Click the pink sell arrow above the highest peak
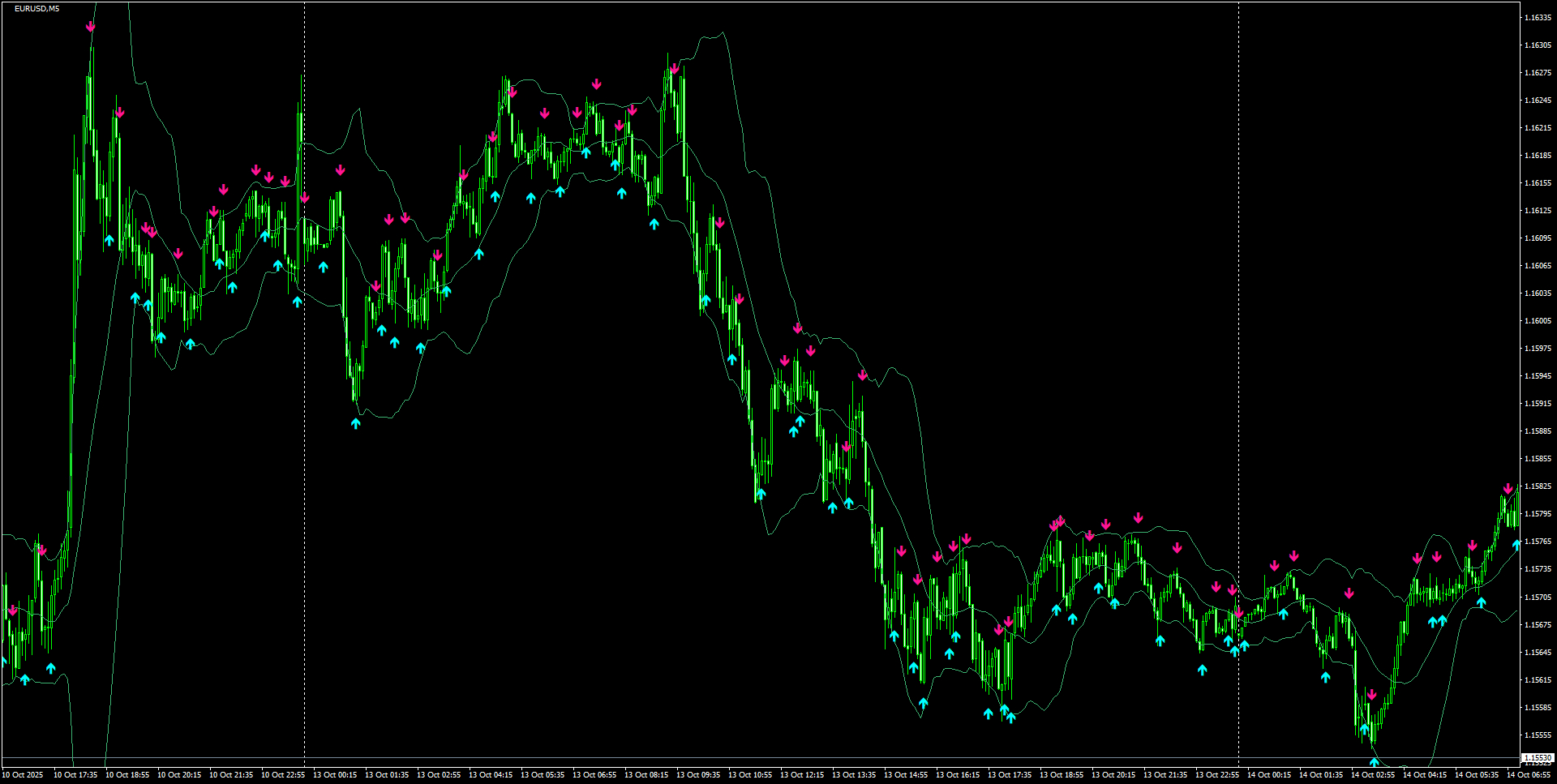Viewport: 1557px width, 784px height. click(x=91, y=27)
